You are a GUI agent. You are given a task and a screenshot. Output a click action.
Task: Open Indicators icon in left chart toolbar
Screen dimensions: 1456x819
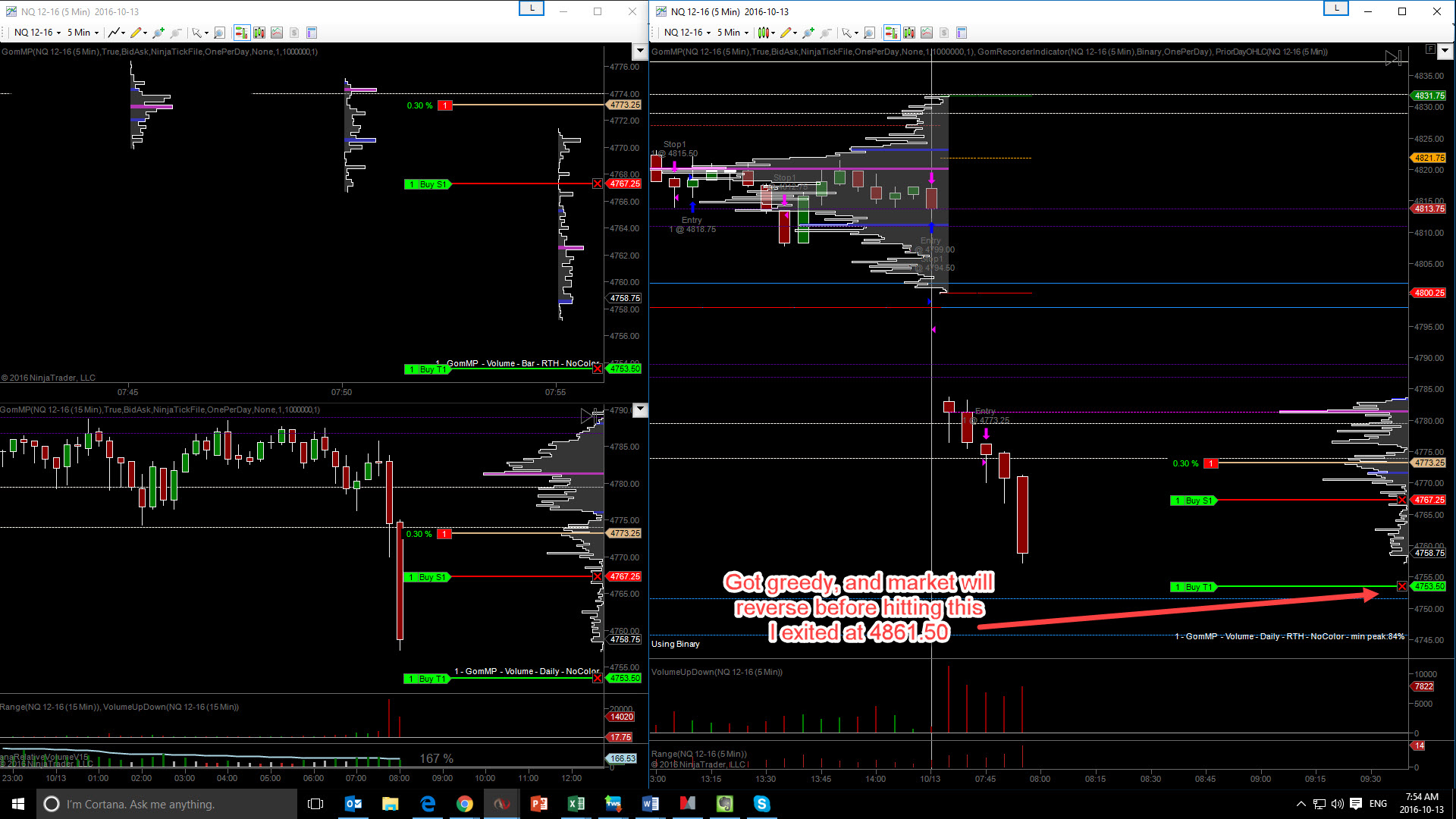coord(277,33)
